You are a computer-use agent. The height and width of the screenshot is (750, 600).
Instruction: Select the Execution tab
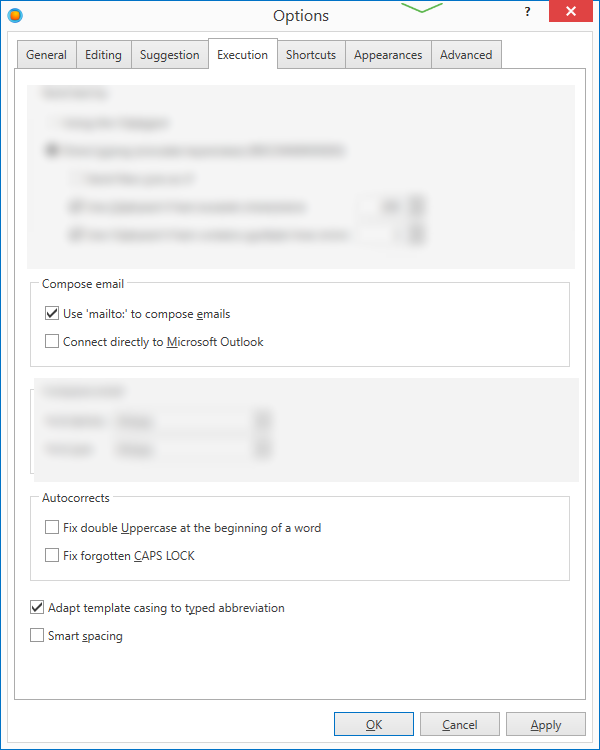(242, 55)
